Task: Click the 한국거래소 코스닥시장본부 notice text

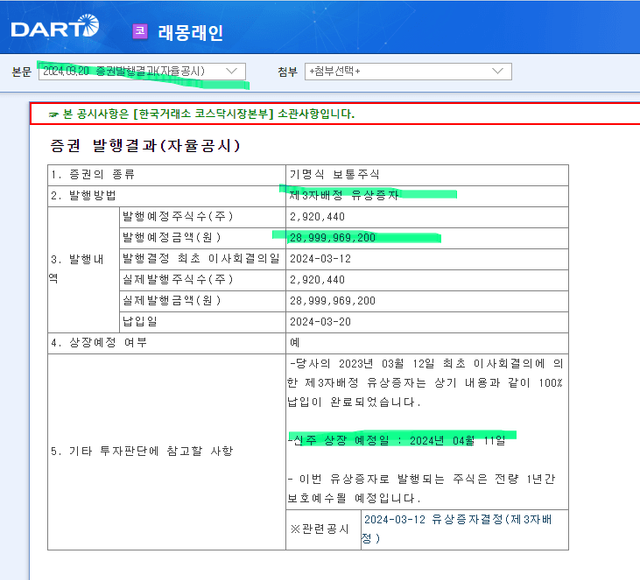Action: [208, 114]
